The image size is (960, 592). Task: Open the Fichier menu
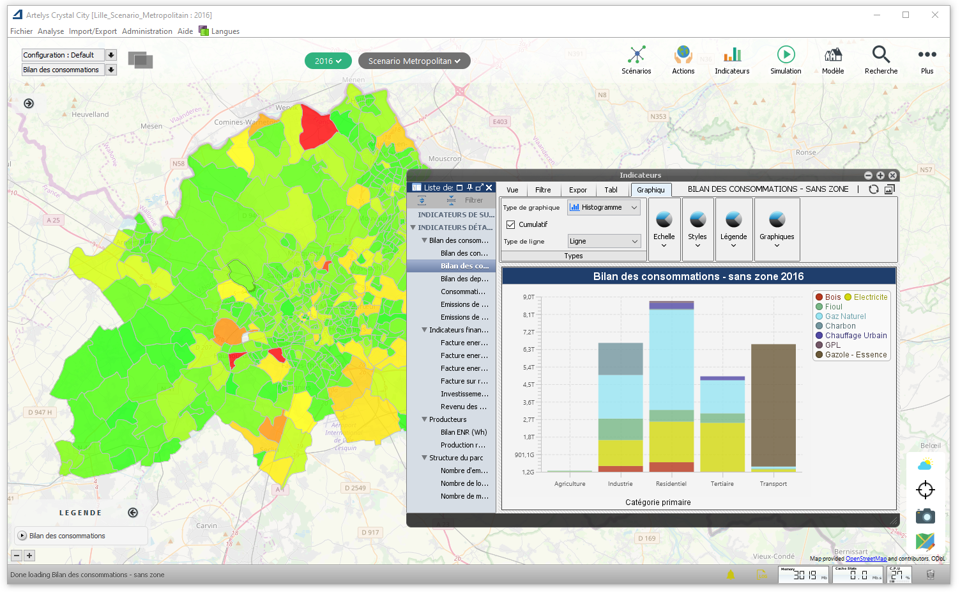coord(21,31)
